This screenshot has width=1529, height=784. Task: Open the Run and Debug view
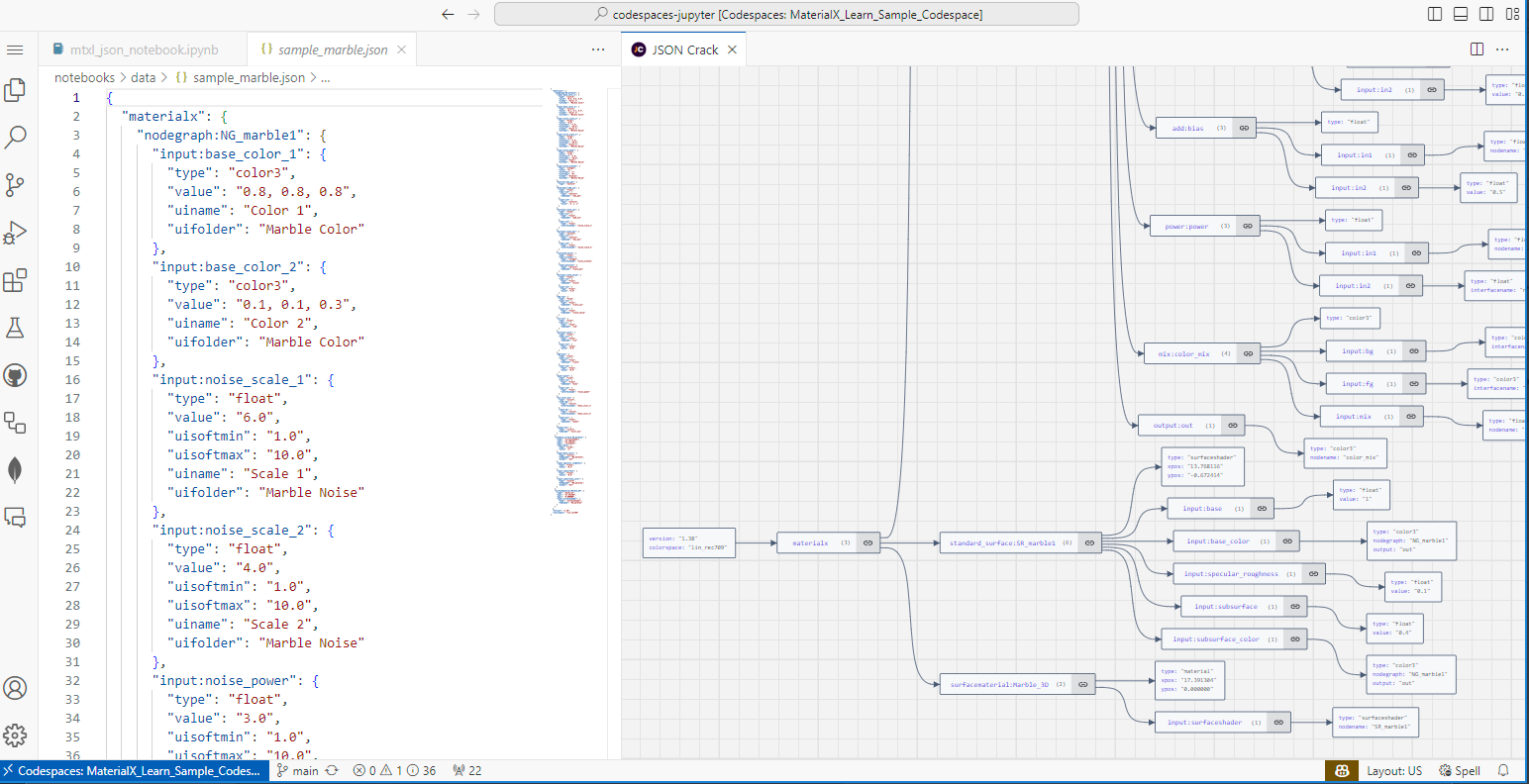pyautogui.click(x=15, y=233)
